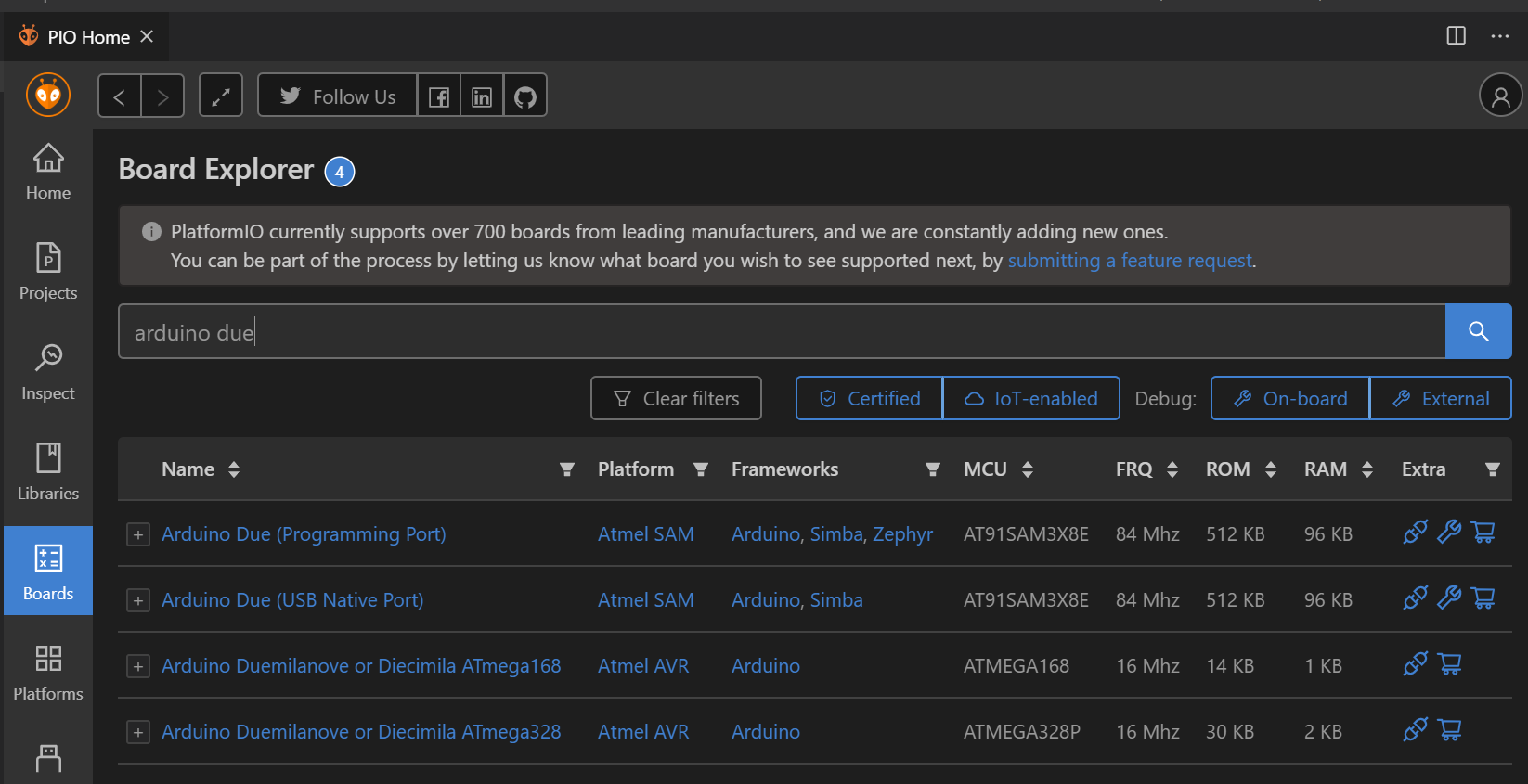Expand the Duemilanove or Diecimila ATmega168 row
This screenshot has width=1528, height=784.
point(138,666)
